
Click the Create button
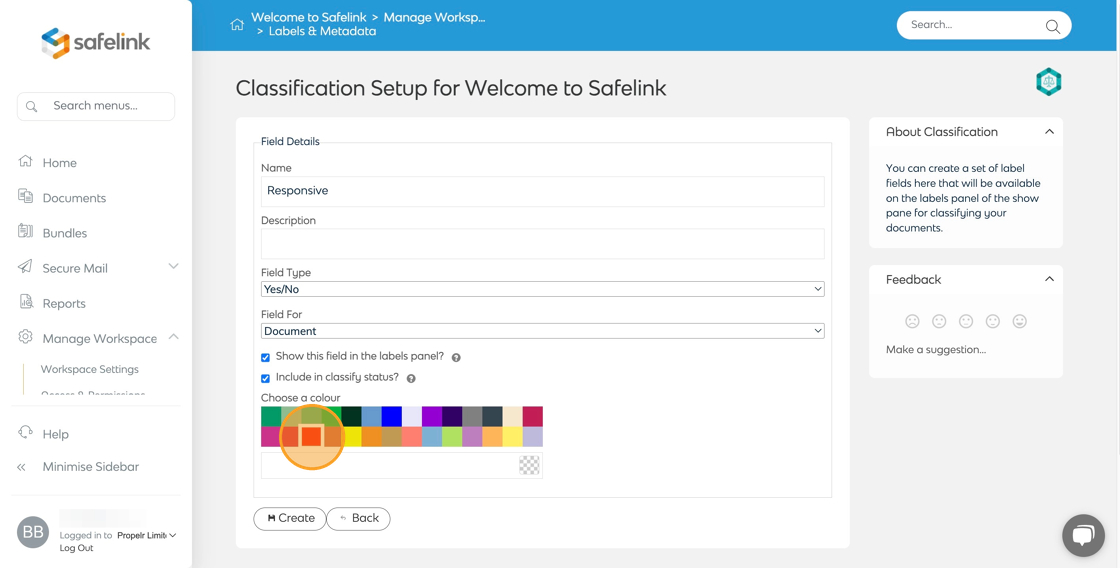point(290,518)
